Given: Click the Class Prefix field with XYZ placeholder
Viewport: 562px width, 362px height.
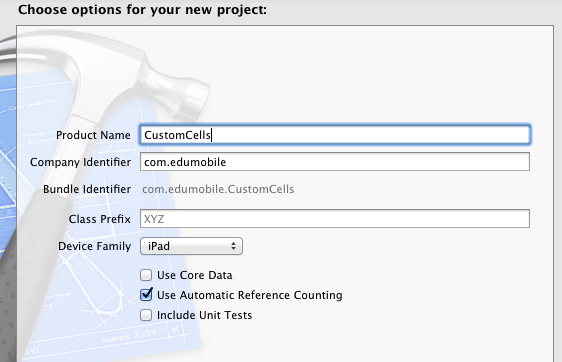Looking at the screenshot, I should pyautogui.click(x=335, y=219).
